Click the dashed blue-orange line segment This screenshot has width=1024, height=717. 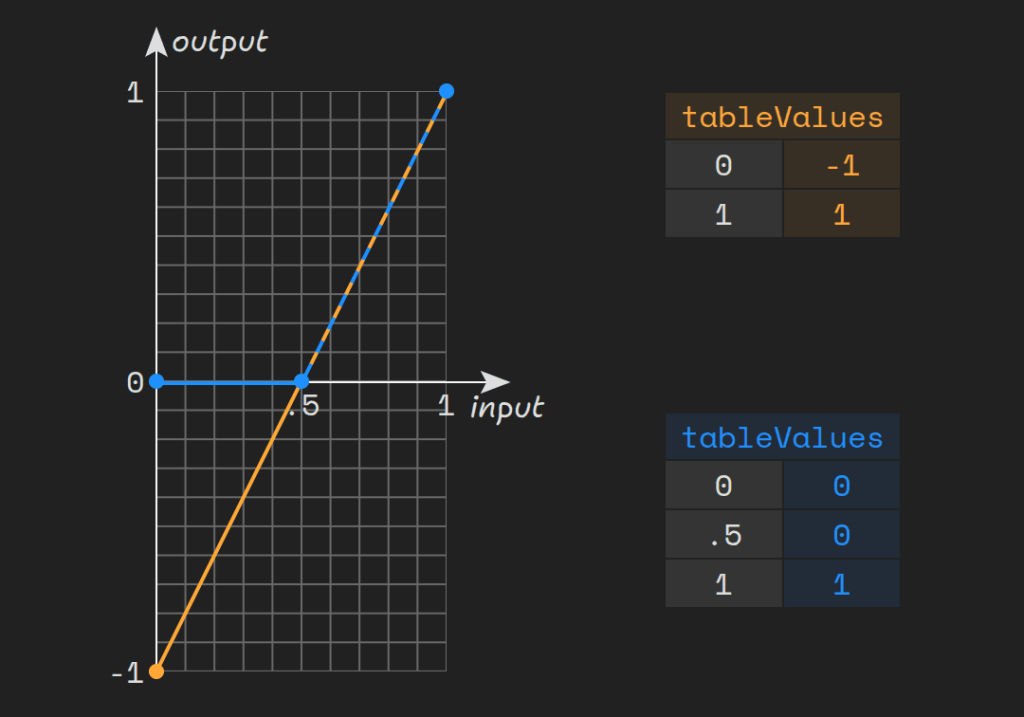[374, 236]
